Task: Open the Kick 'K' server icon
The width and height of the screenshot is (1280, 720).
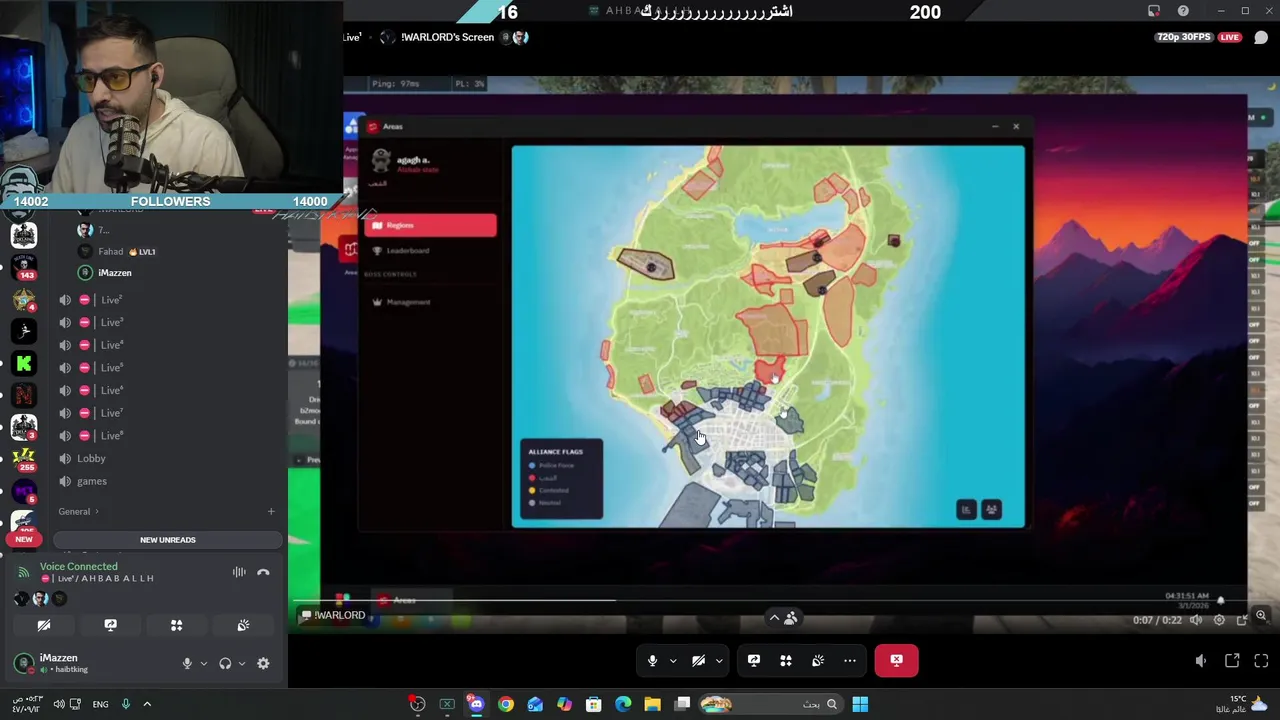Action: point(24,364)
